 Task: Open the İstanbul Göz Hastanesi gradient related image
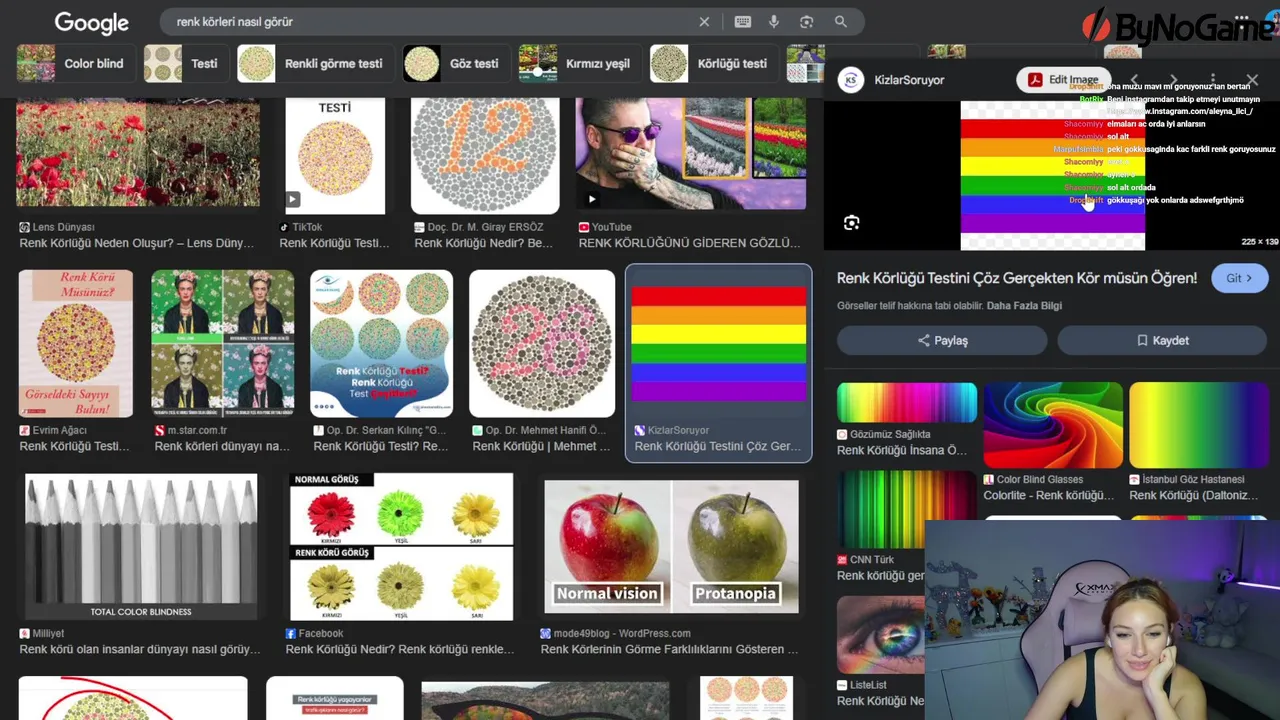[1198, 425]
